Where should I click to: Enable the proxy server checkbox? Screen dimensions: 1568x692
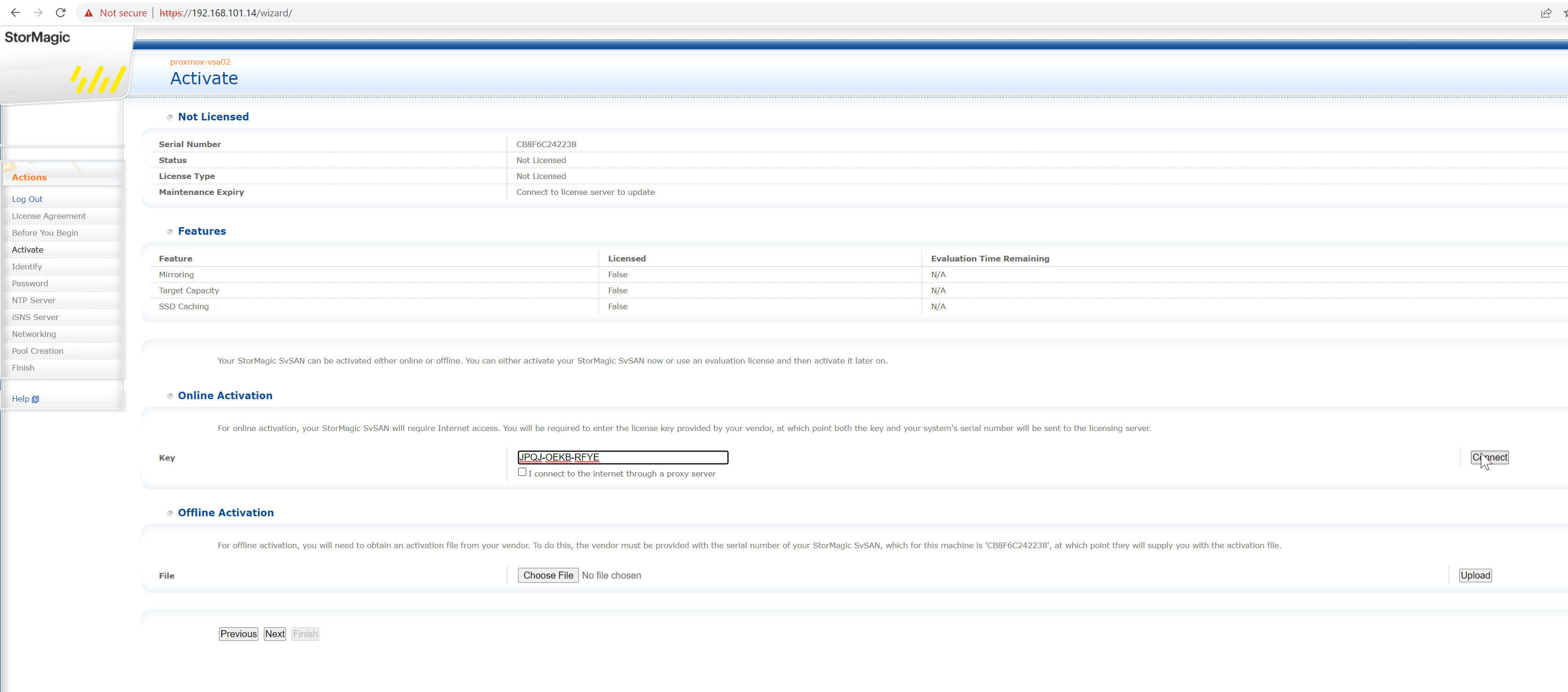522,472
